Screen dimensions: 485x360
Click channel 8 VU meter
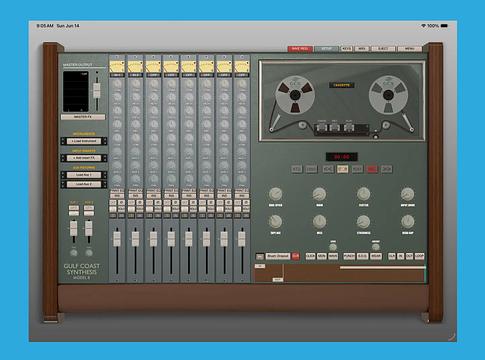[x=242, y=66]
